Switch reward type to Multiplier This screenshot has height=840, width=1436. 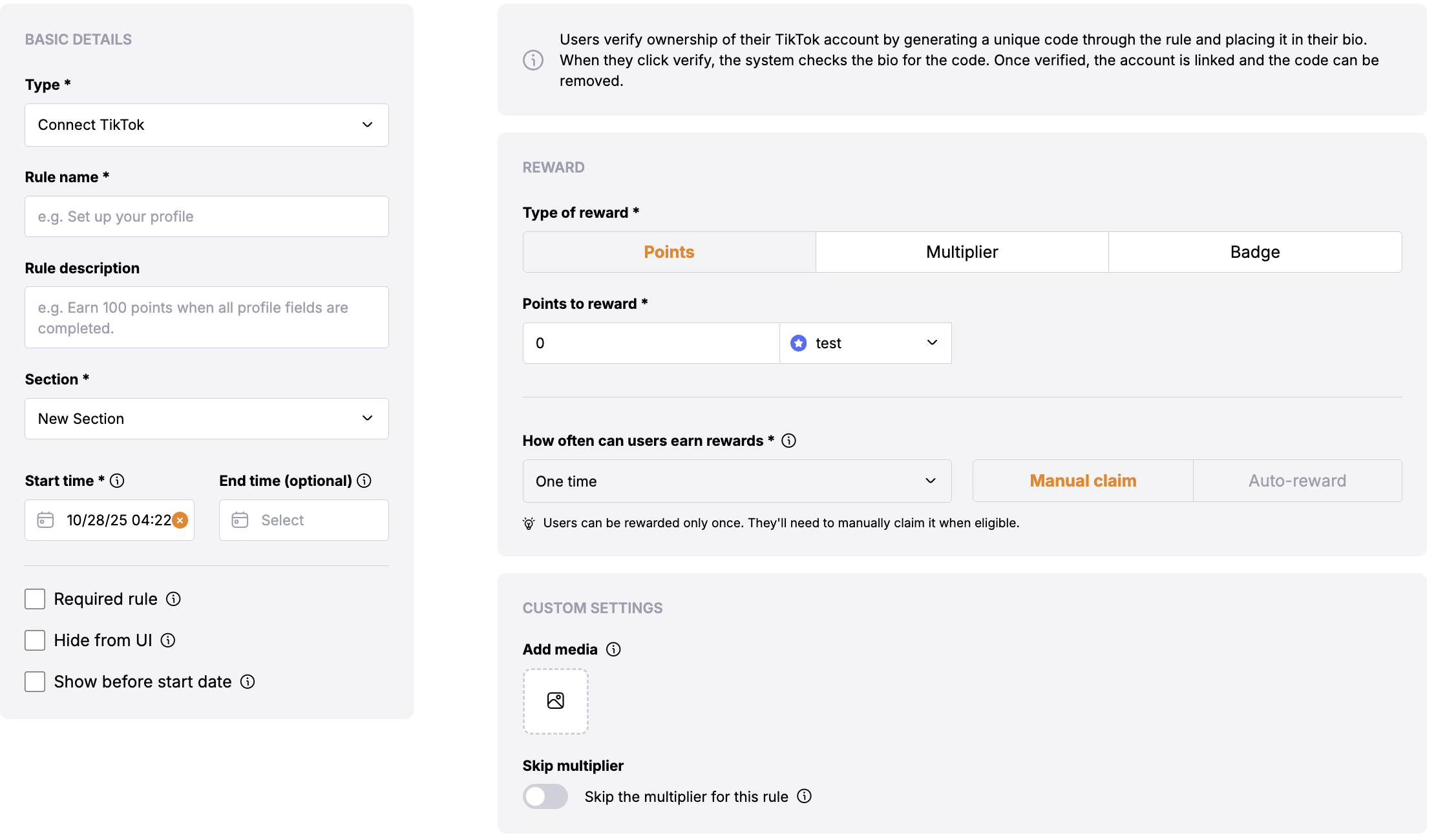(x=962, y=252)
